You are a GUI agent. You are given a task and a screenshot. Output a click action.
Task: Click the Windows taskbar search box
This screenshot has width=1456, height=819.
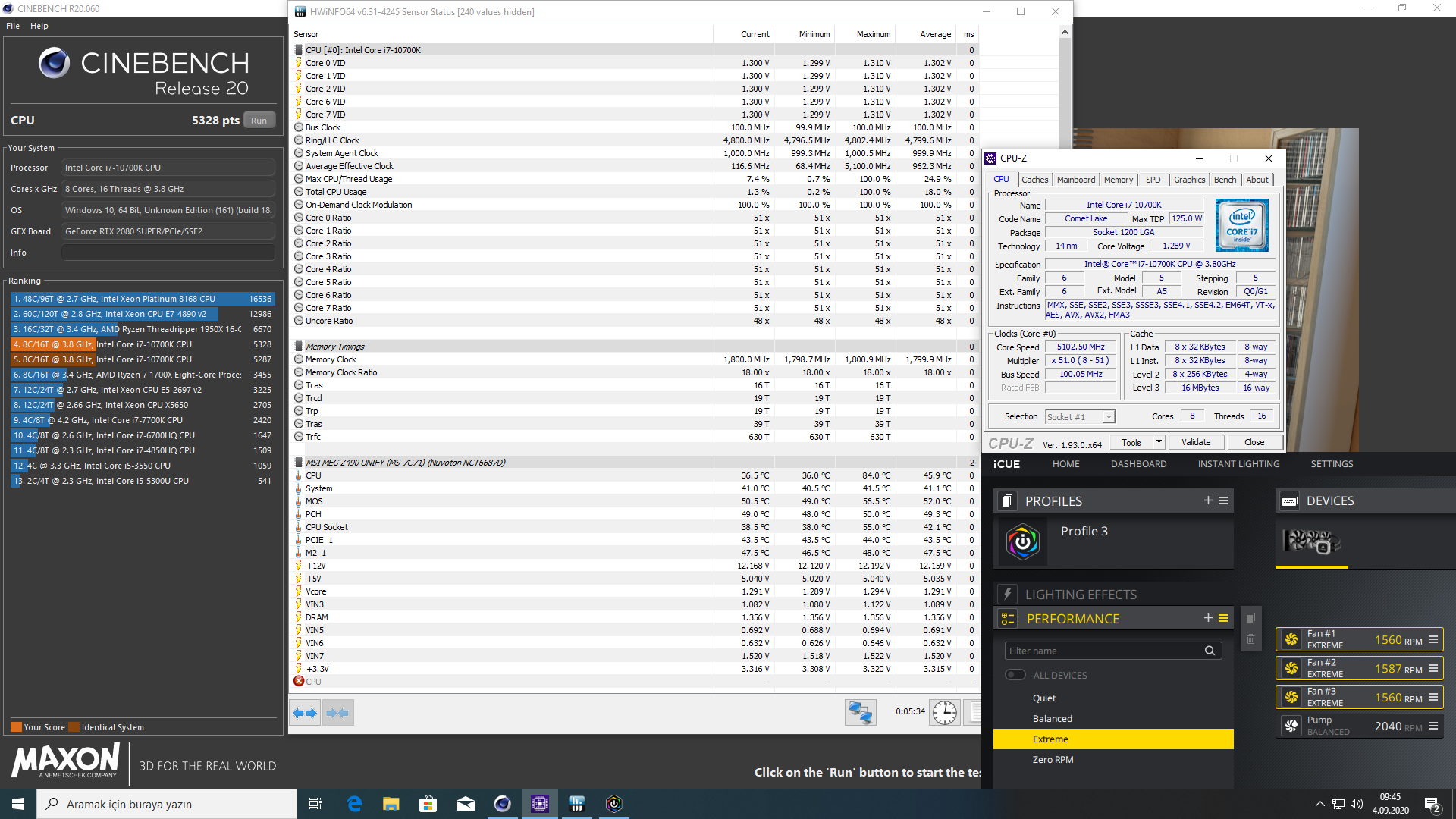pos(167,804)
